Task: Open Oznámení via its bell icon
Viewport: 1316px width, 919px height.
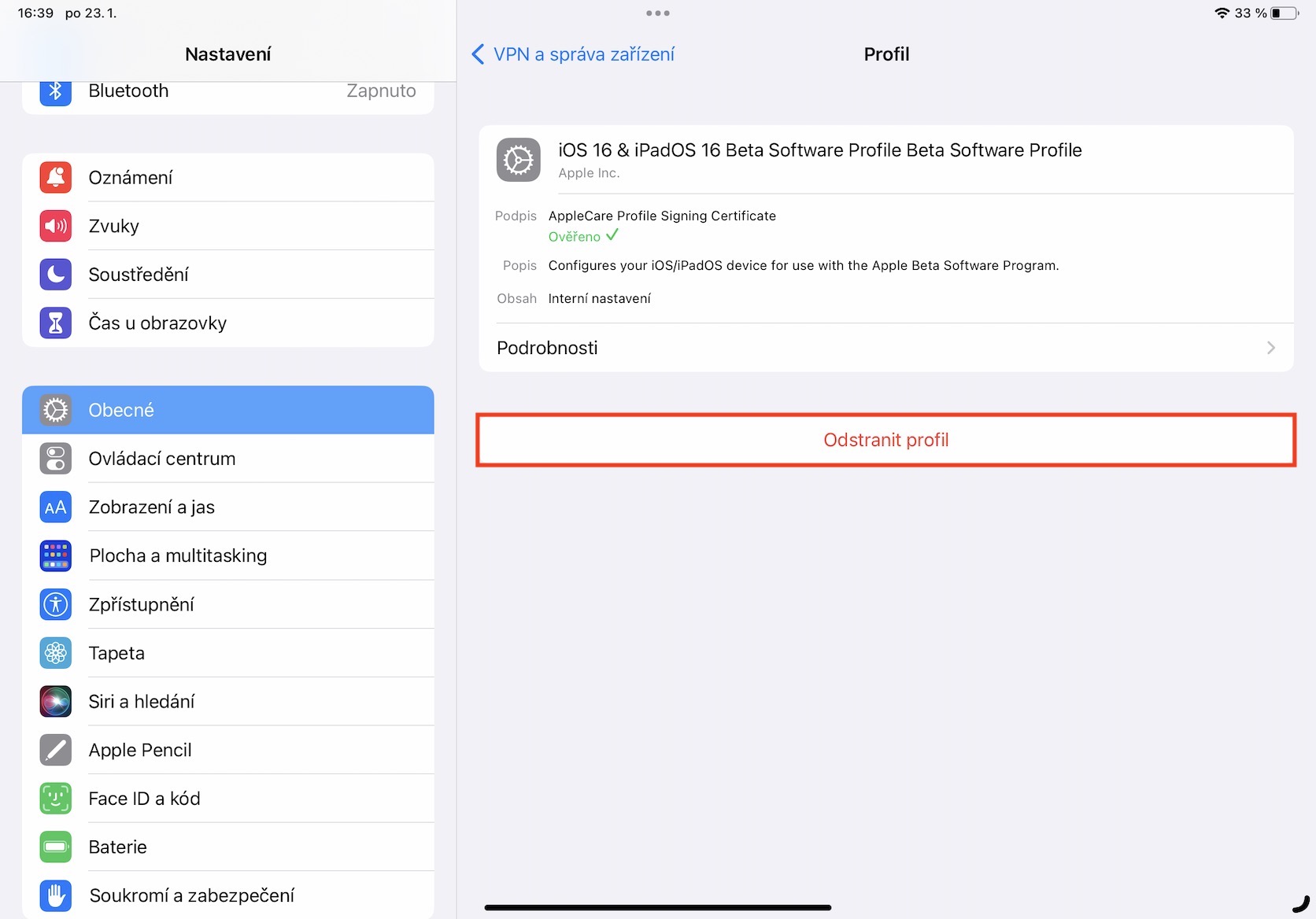Action: click(56, 178)
